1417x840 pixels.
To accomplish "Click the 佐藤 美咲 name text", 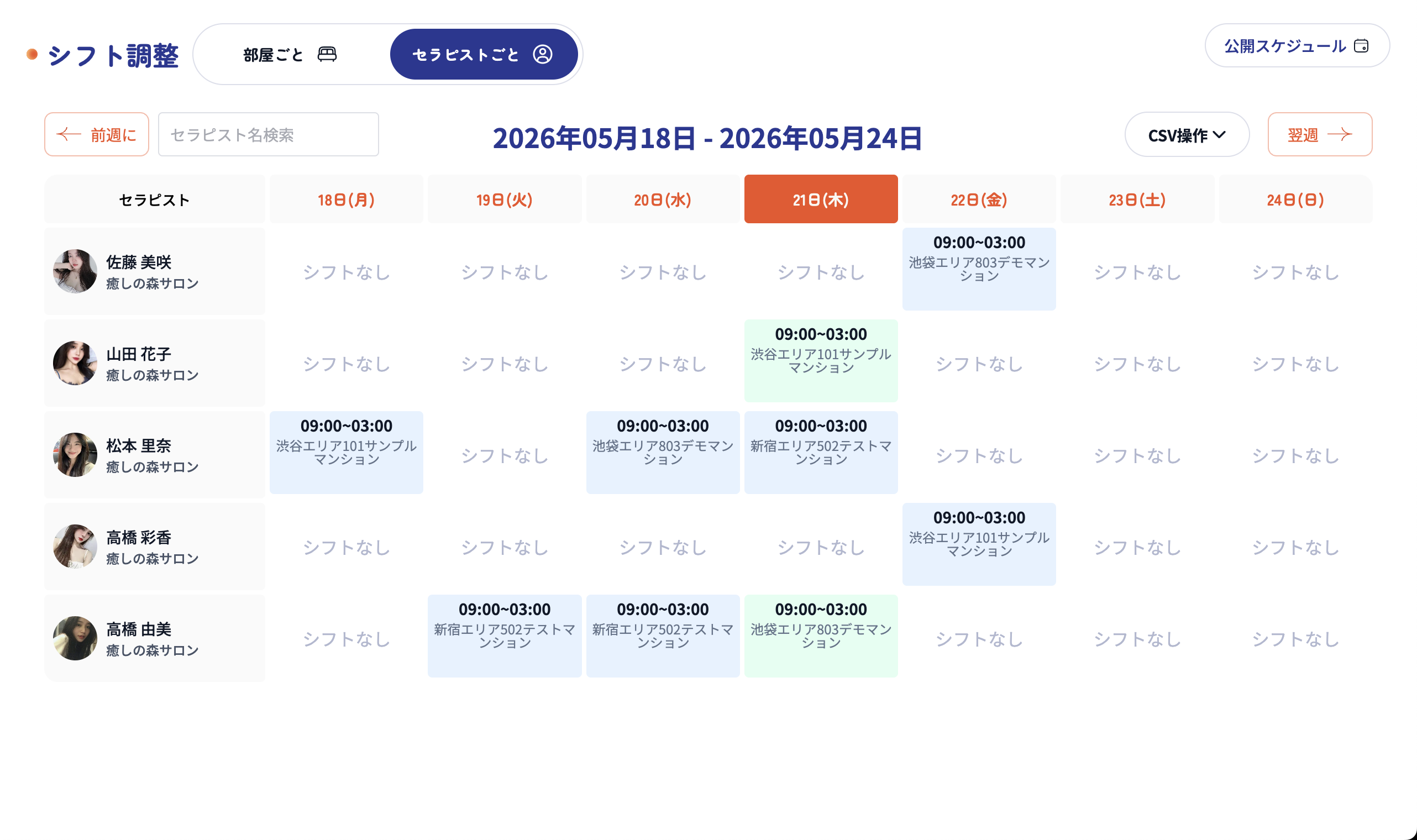I will [x=139, y=262].
